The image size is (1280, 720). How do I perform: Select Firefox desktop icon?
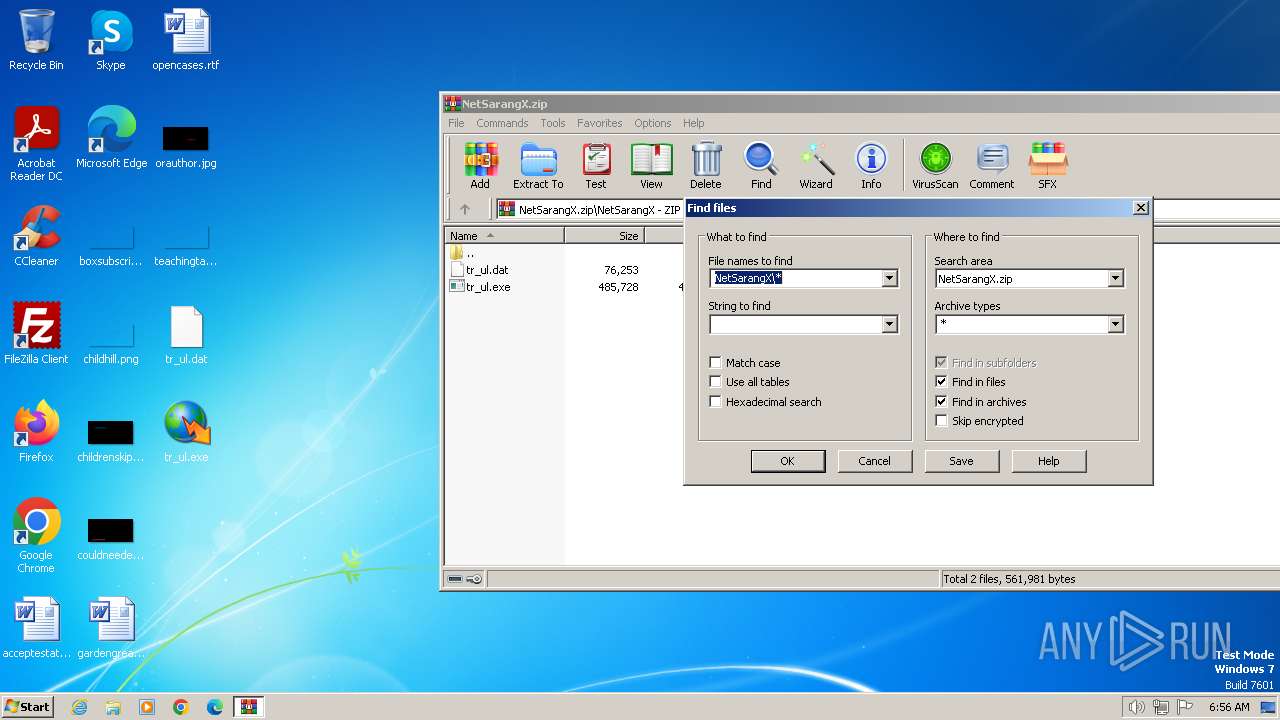[x=36, y=432]
